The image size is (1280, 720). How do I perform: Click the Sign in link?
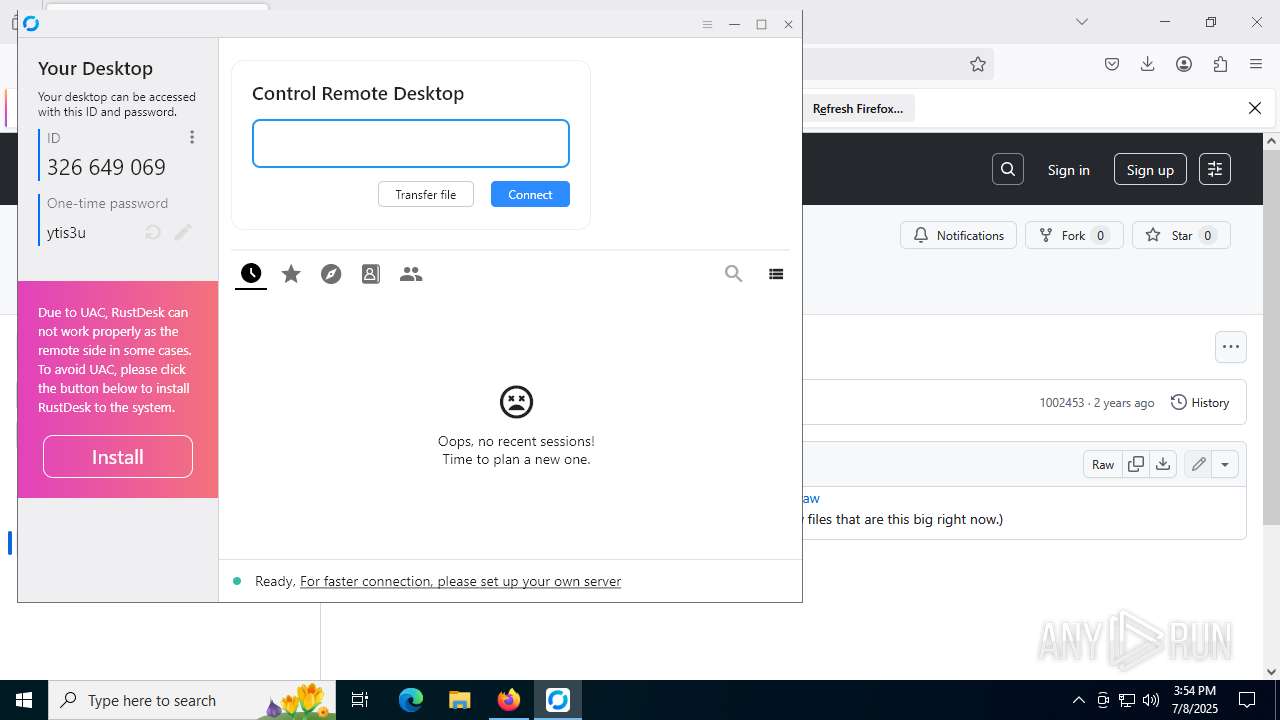coord(1069,170)
